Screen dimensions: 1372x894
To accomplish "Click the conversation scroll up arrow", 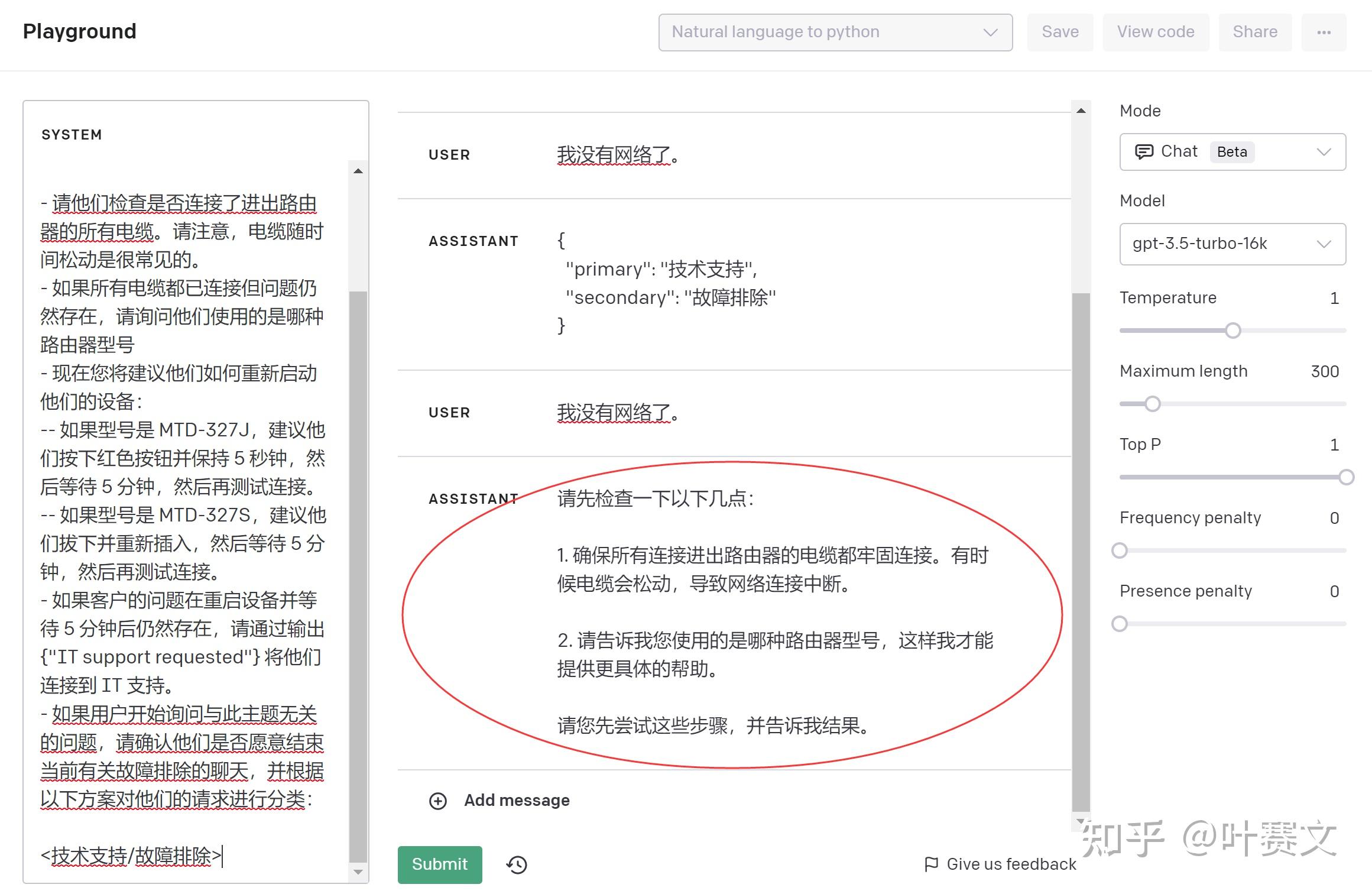I will [1081, 111].
